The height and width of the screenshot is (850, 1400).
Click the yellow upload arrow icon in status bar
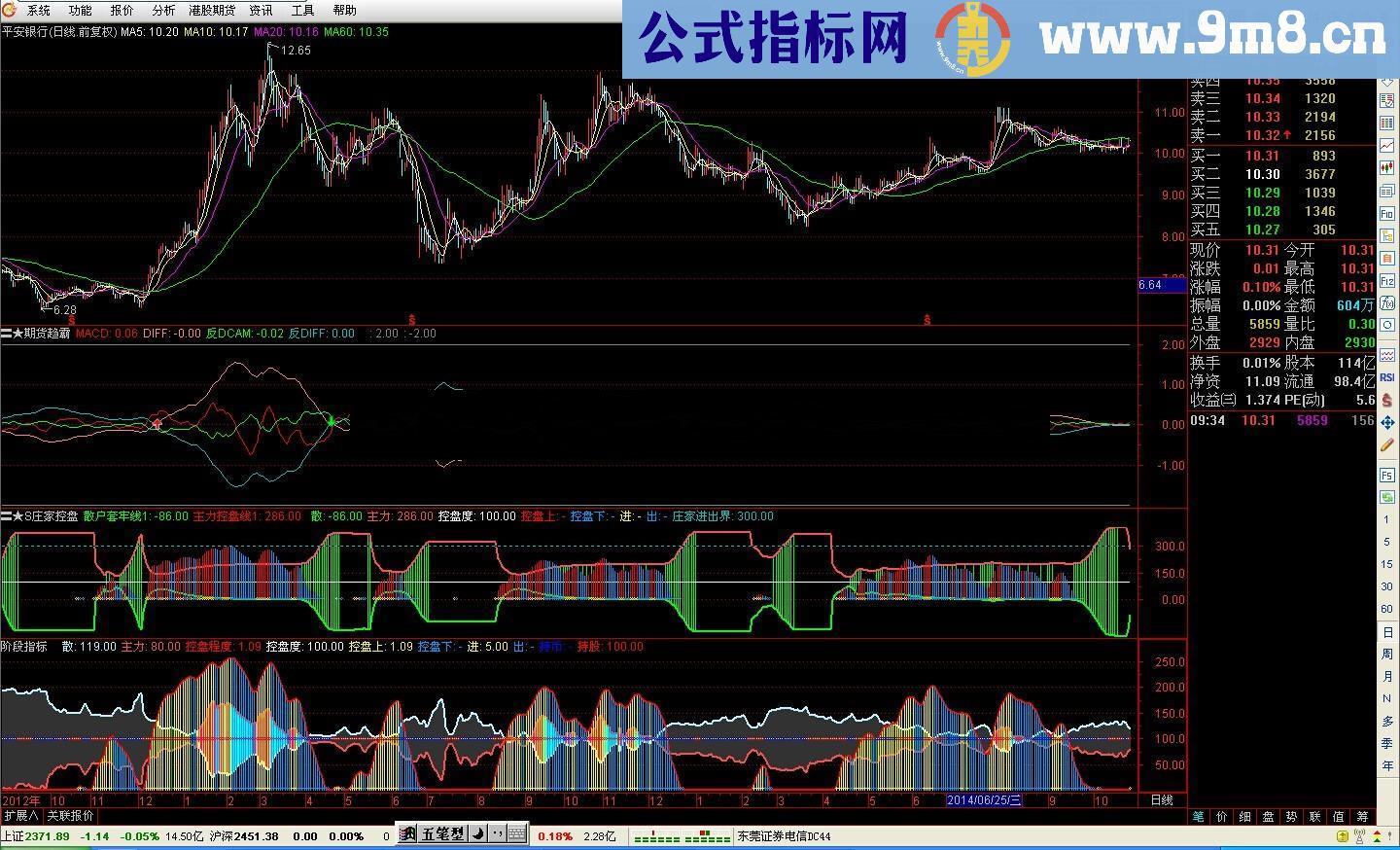pos(1343,836)
